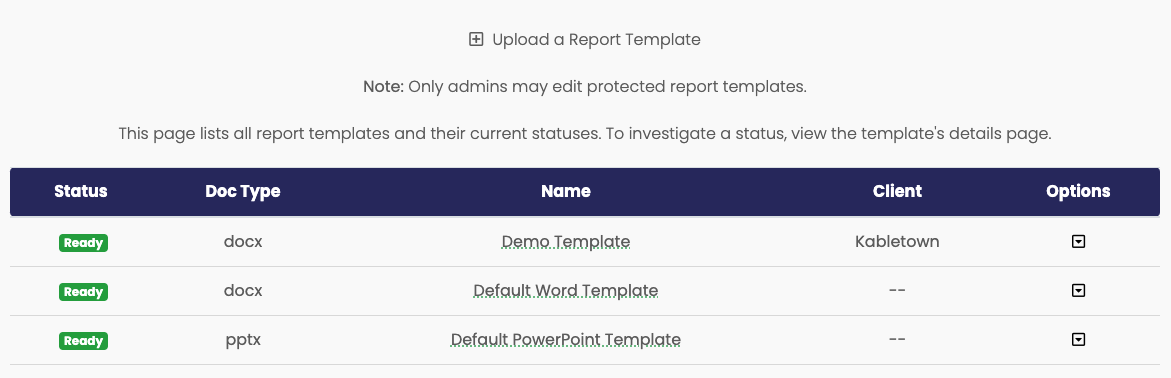
Task: Click the plus icon beside Upload a Report Template
Action: click(476, 40)
